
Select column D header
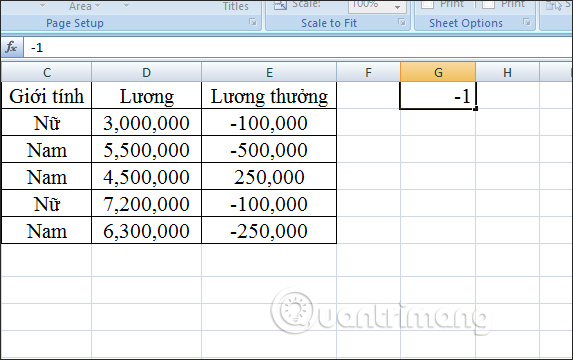(146, 72)
